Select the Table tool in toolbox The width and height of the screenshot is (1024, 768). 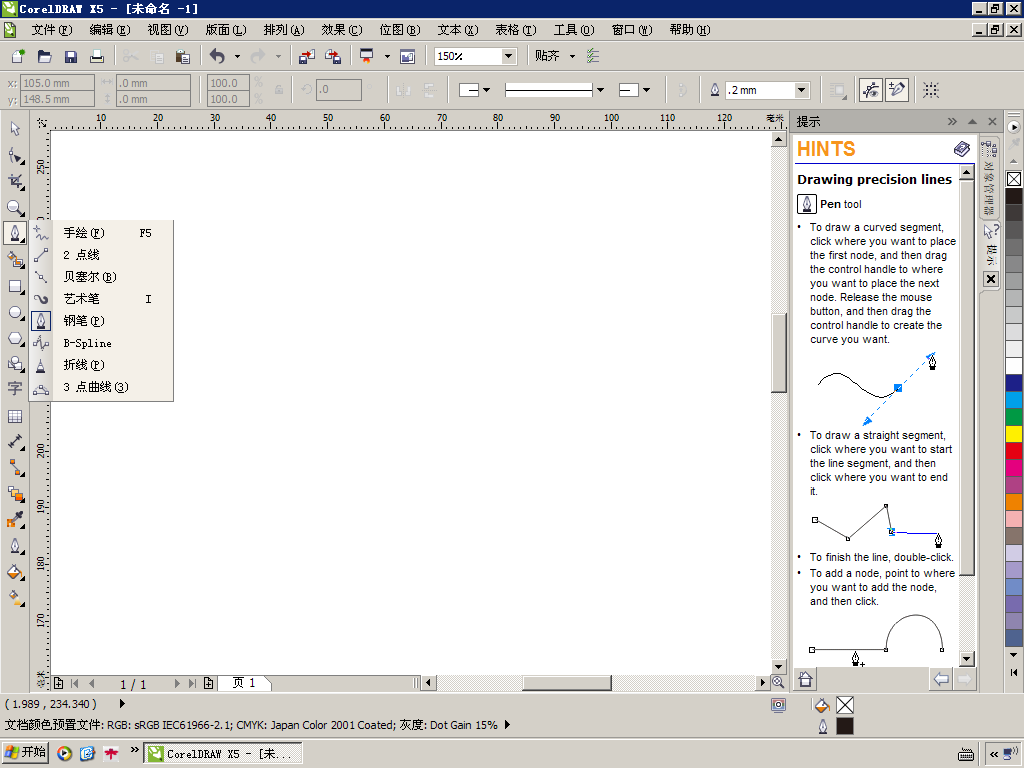click(x=15, y=417)
